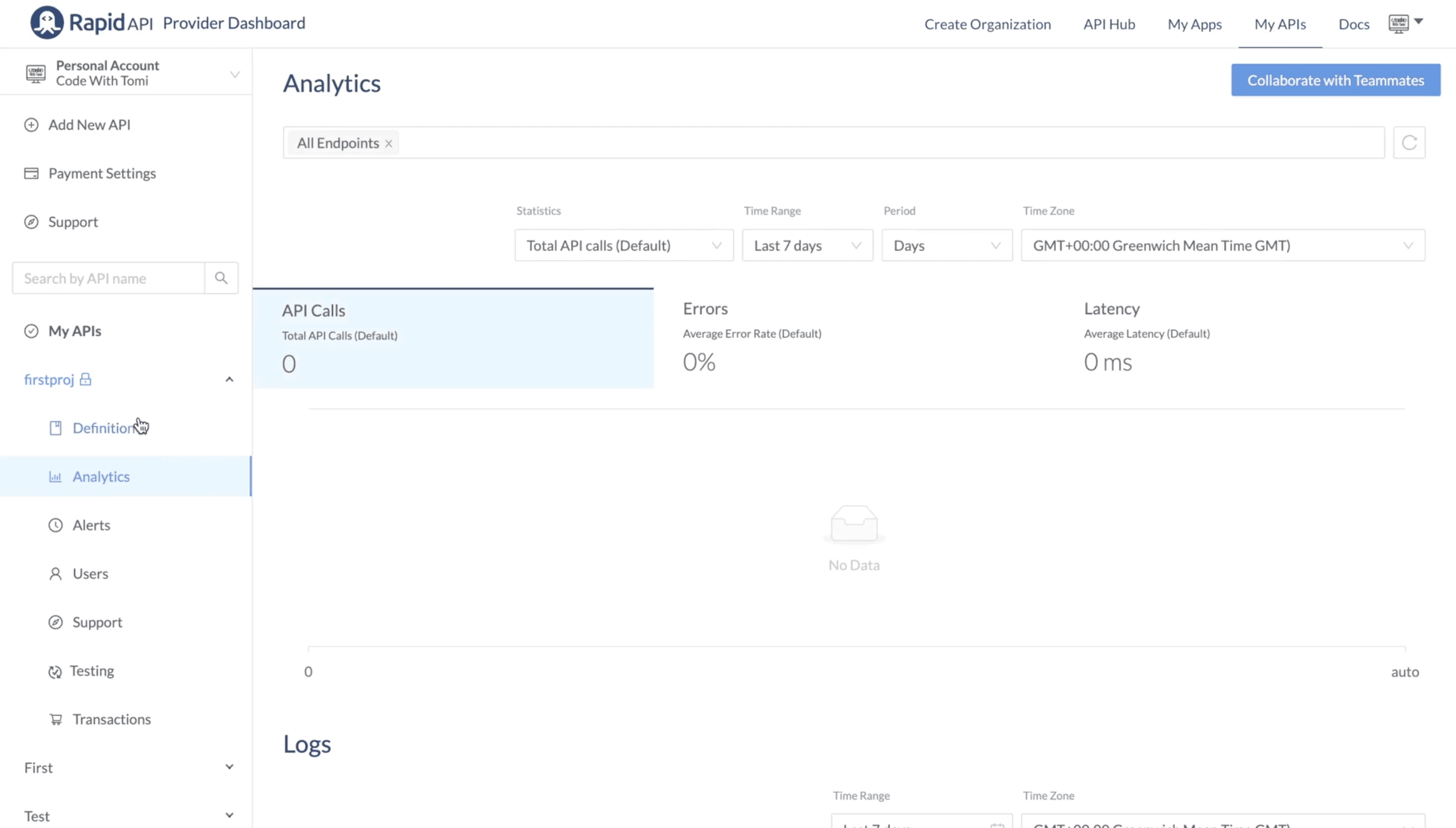
Task: Expand the Test API section
Action: pyautogui.click(x=229, y=815)
